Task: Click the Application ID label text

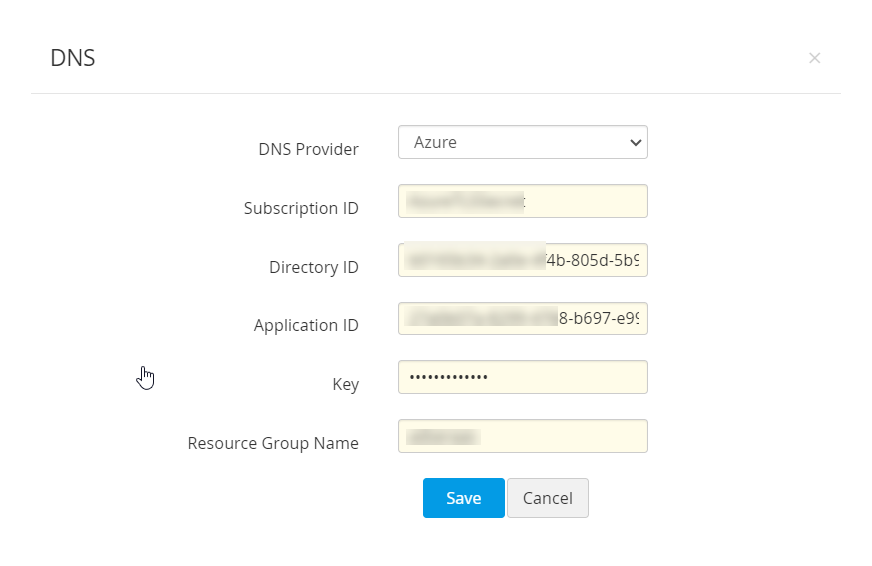Action: [x=306, y=325]
